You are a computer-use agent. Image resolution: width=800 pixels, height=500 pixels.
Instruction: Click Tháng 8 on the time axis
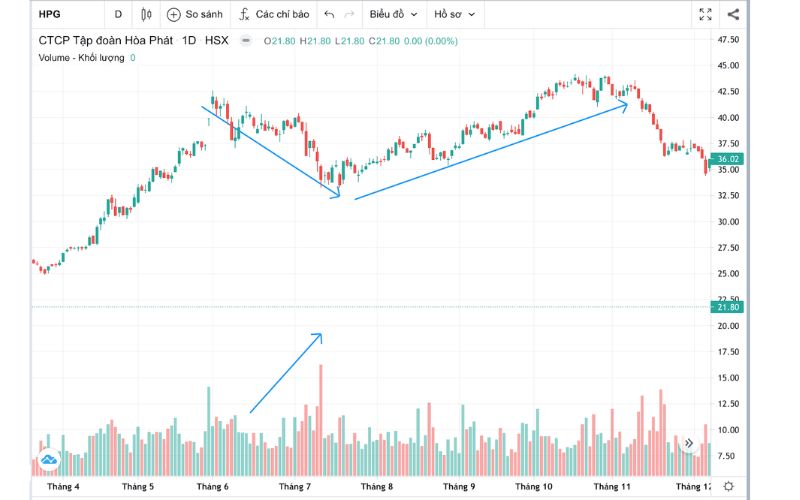pyautogui.click(x=377, y=486)
